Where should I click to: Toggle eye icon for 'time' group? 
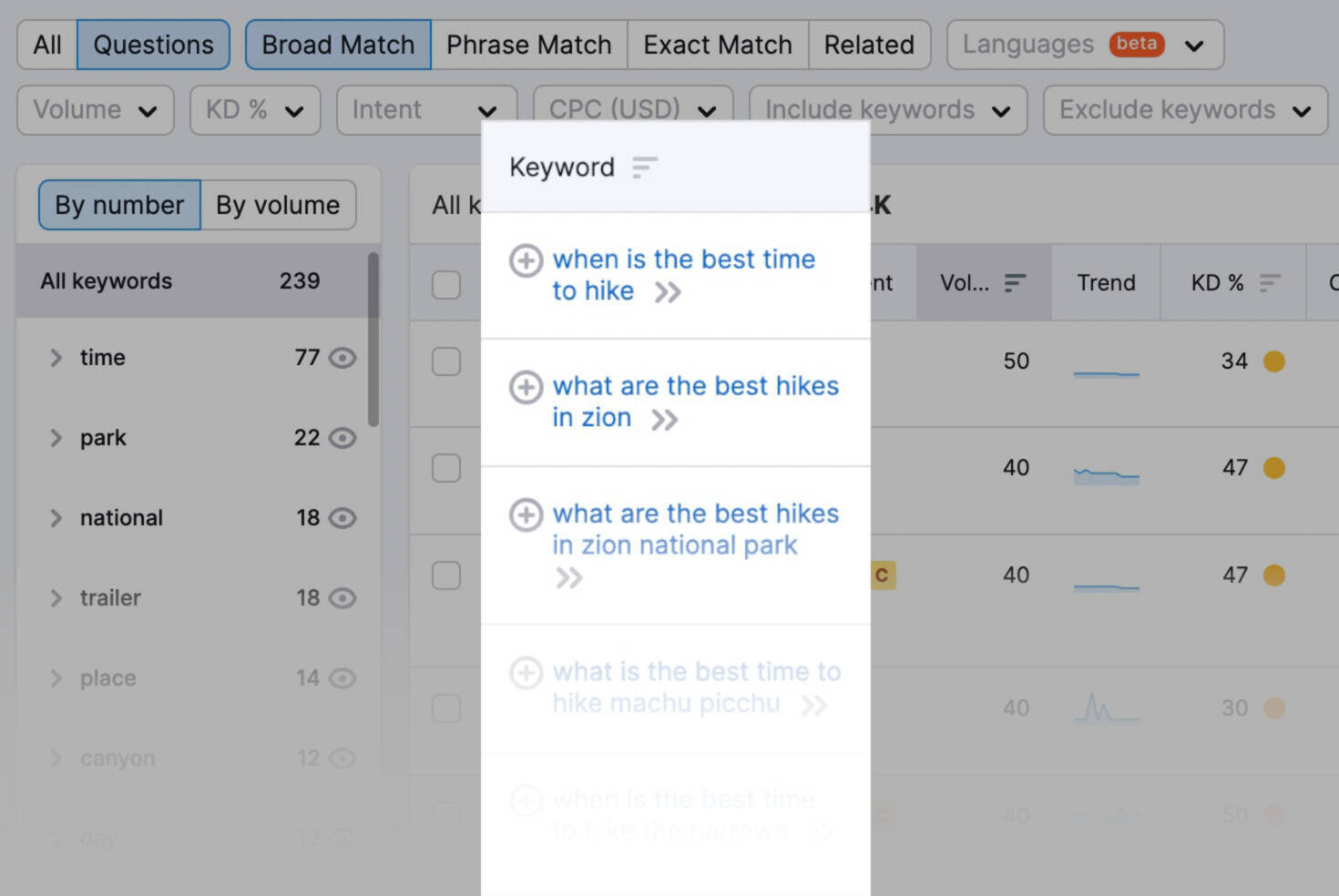click(342, 358)
